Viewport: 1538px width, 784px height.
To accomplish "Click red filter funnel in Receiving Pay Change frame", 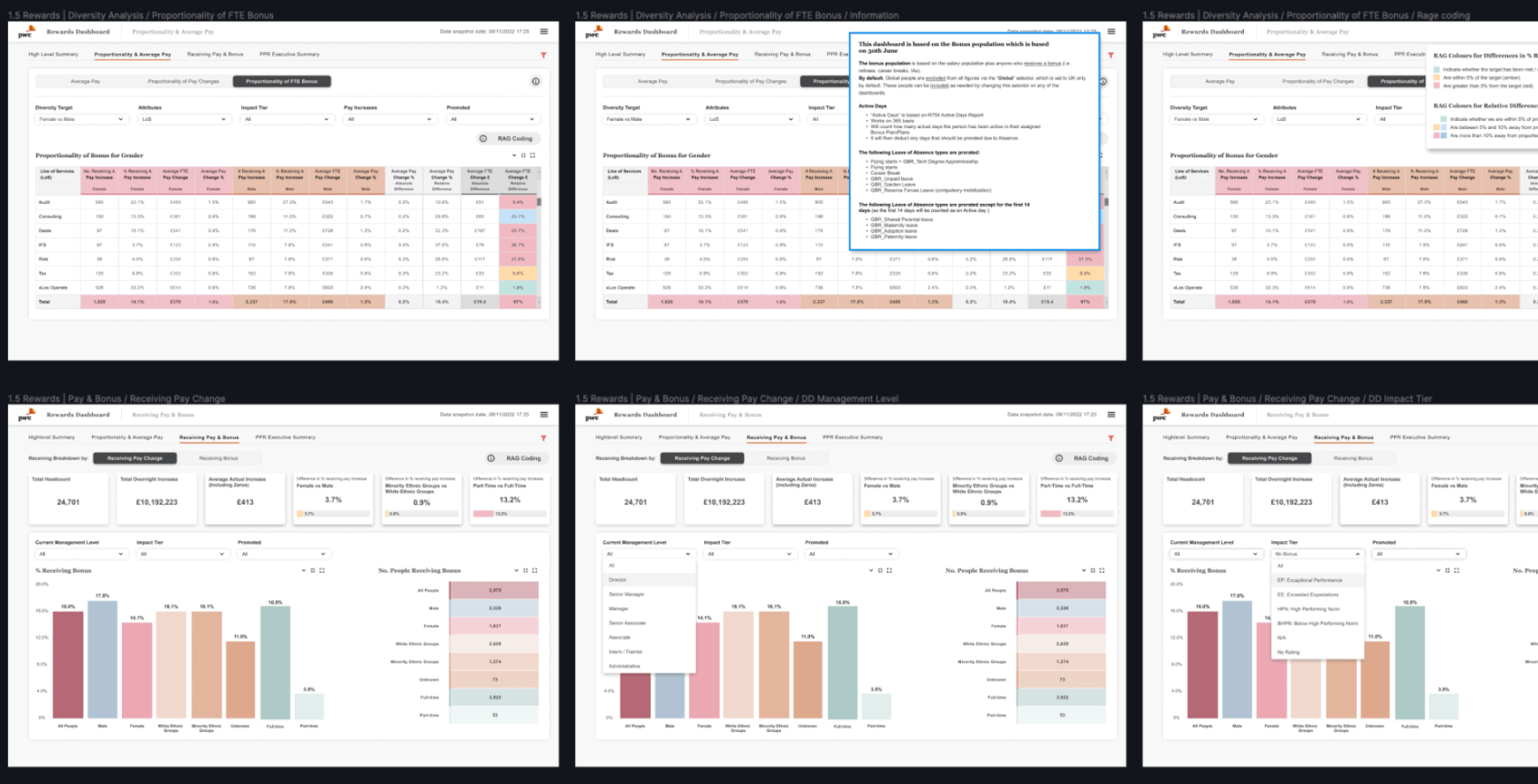I will [543, 438].
